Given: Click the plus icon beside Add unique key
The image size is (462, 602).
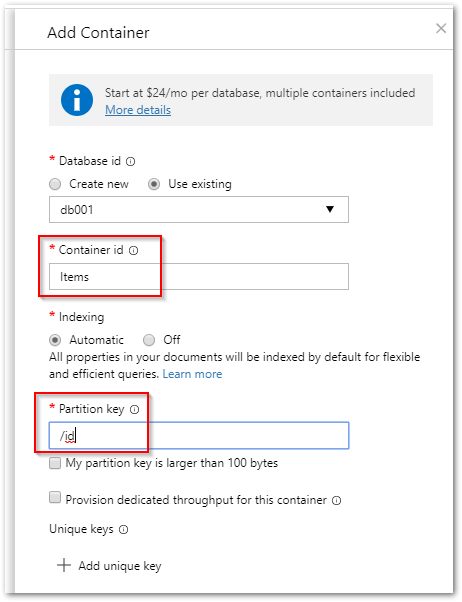Looking at the screenshot, I should 64,566.
